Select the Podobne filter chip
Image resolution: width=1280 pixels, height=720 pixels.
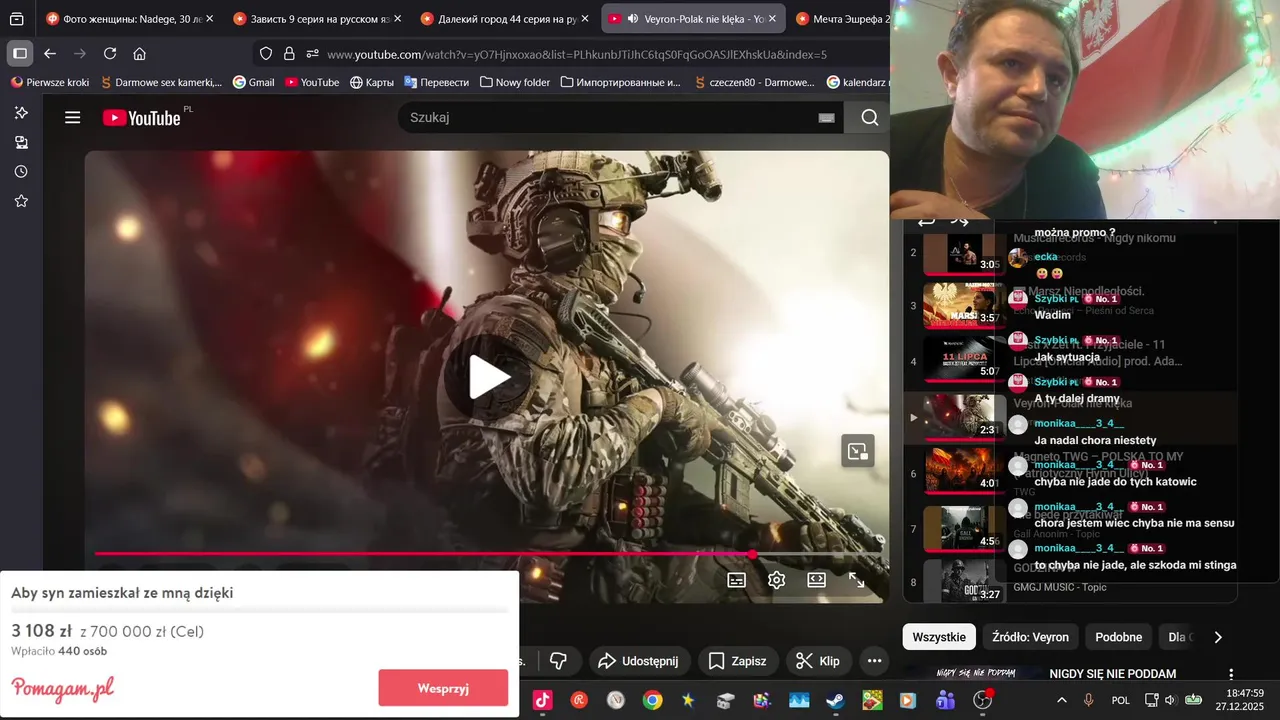[x=1118, y=637]
